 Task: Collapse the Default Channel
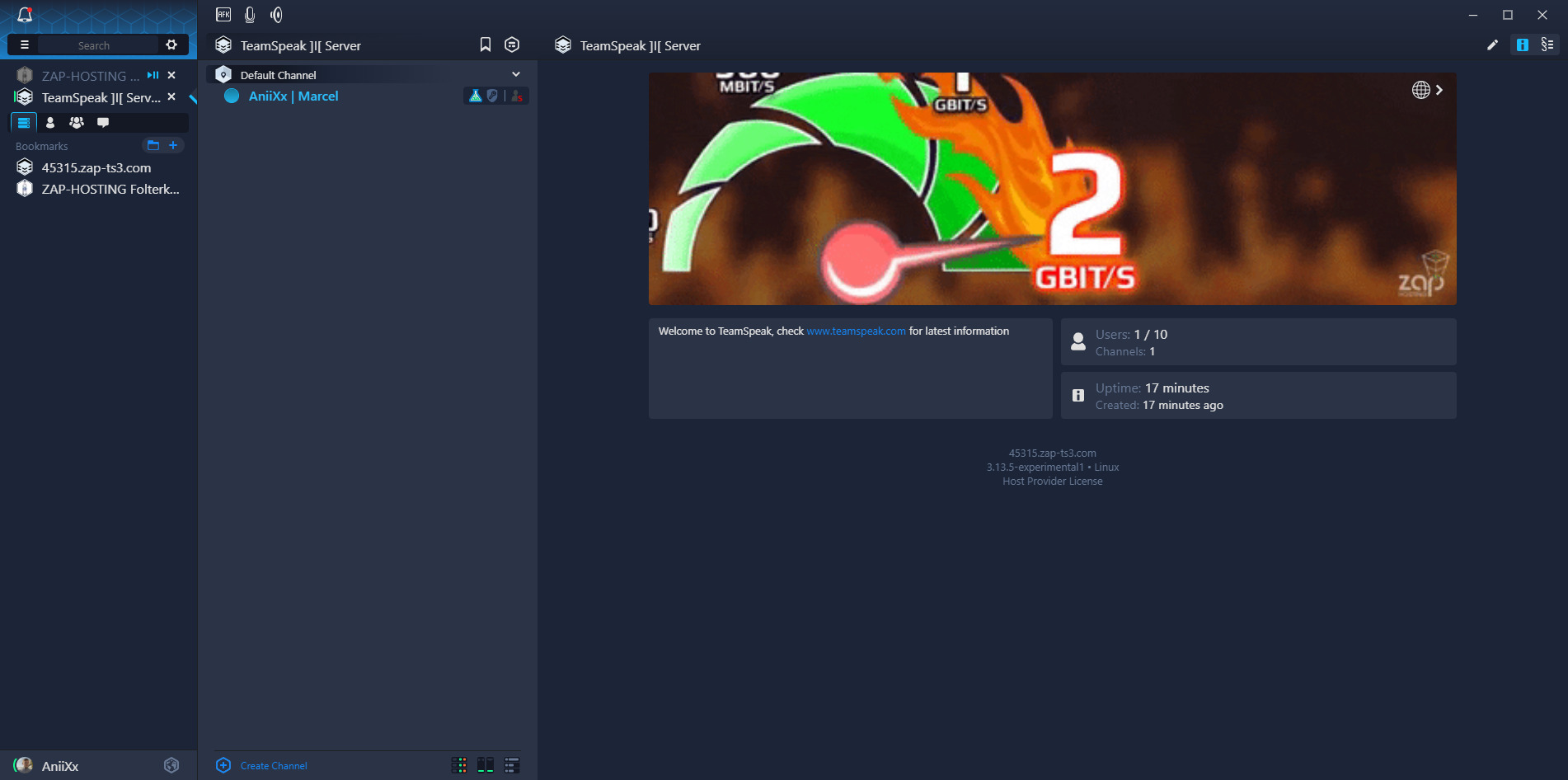coord(516,74)
